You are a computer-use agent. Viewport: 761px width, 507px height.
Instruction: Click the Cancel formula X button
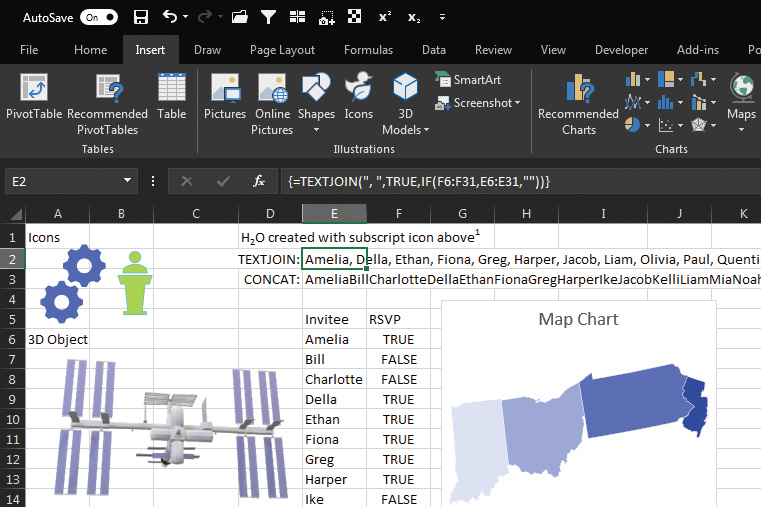[x=187, y=181]
